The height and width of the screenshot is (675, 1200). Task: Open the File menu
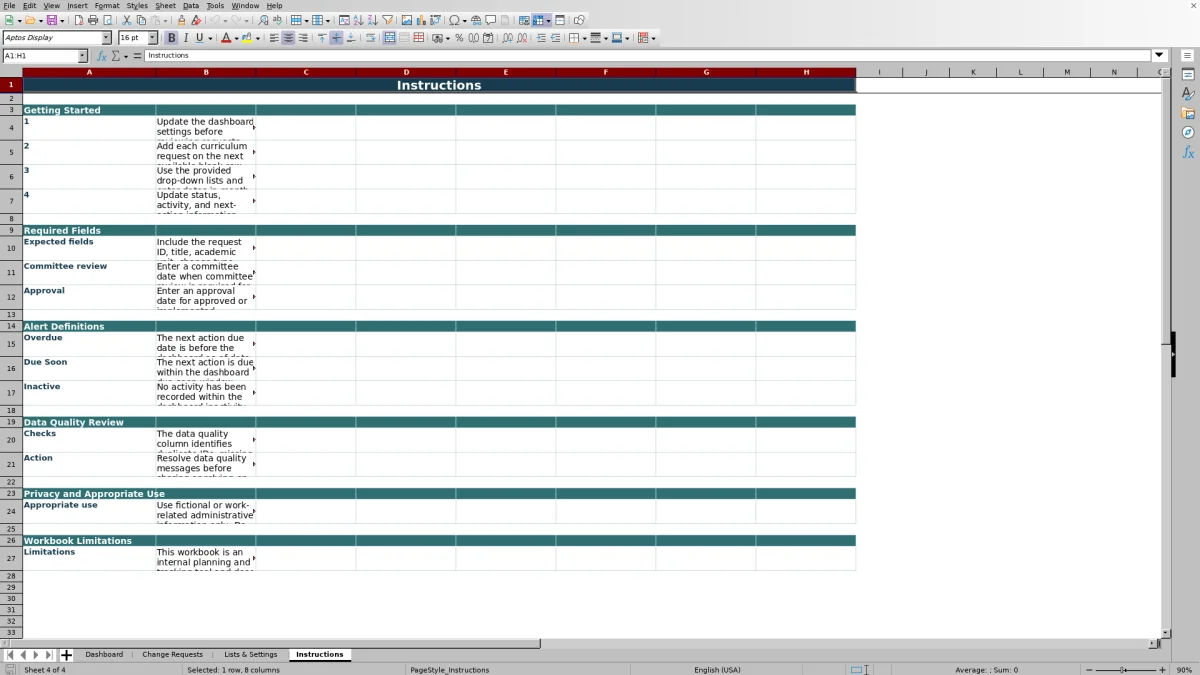[x=9, y=6]
